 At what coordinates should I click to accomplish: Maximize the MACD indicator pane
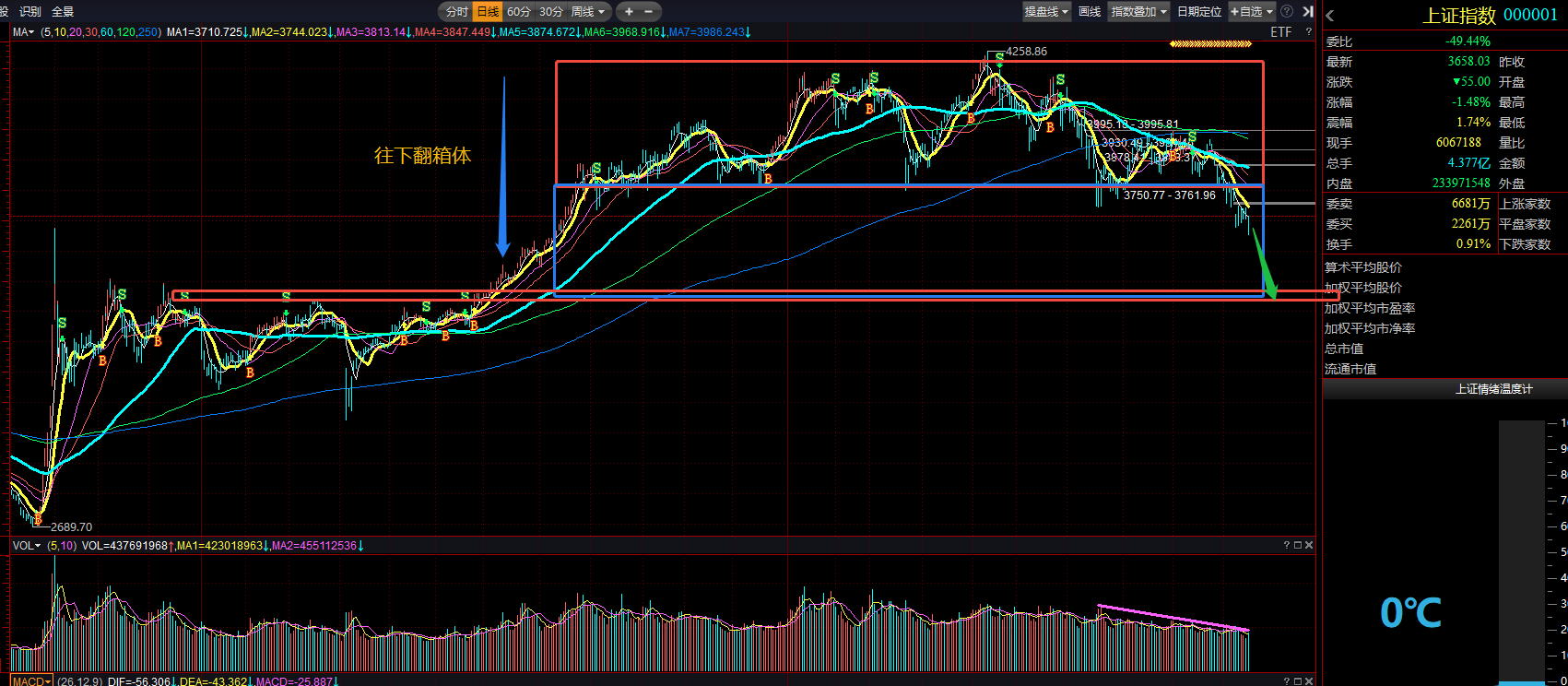point(1298,681)
